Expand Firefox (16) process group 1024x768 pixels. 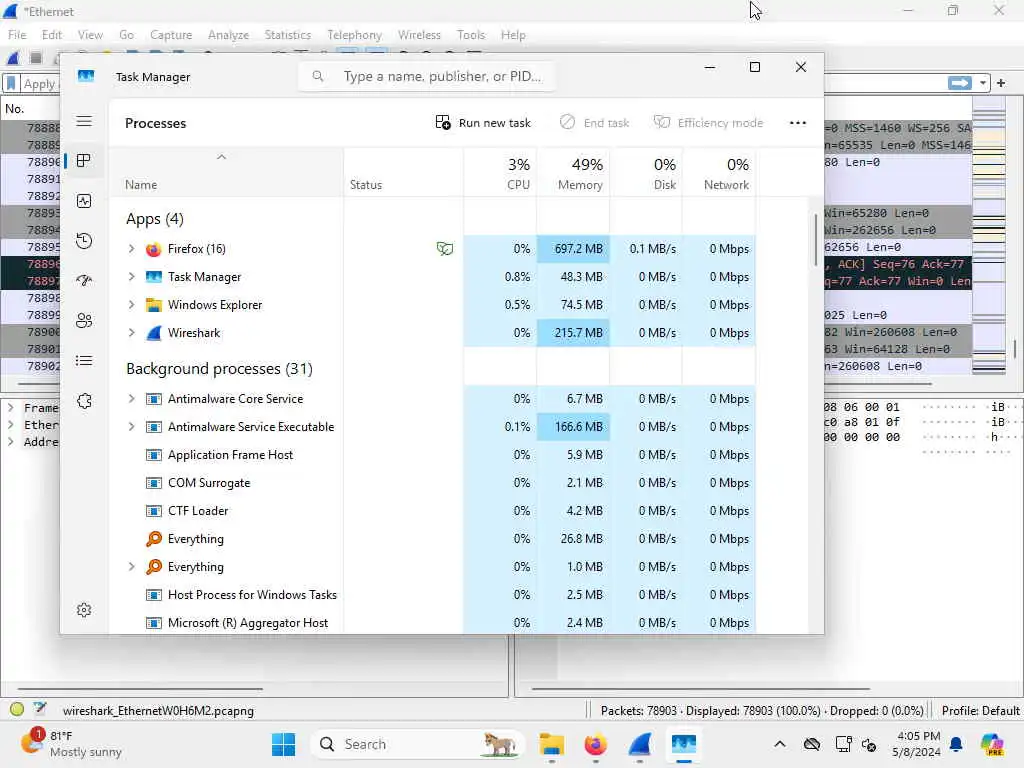[x=131, y=249]
